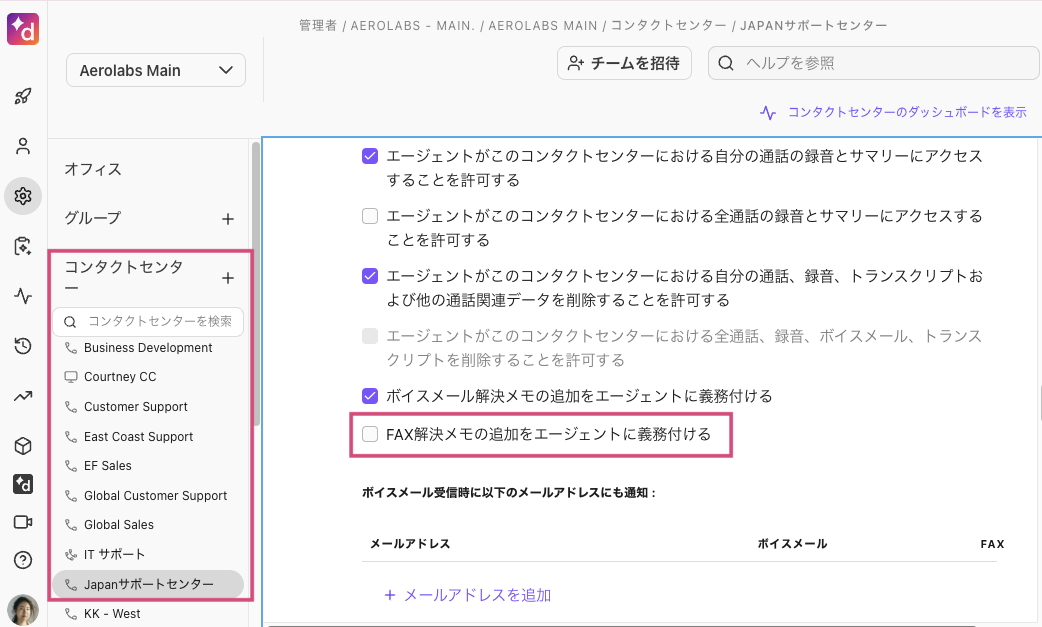Select the settings gear sidebar icon

coord(23,196)
